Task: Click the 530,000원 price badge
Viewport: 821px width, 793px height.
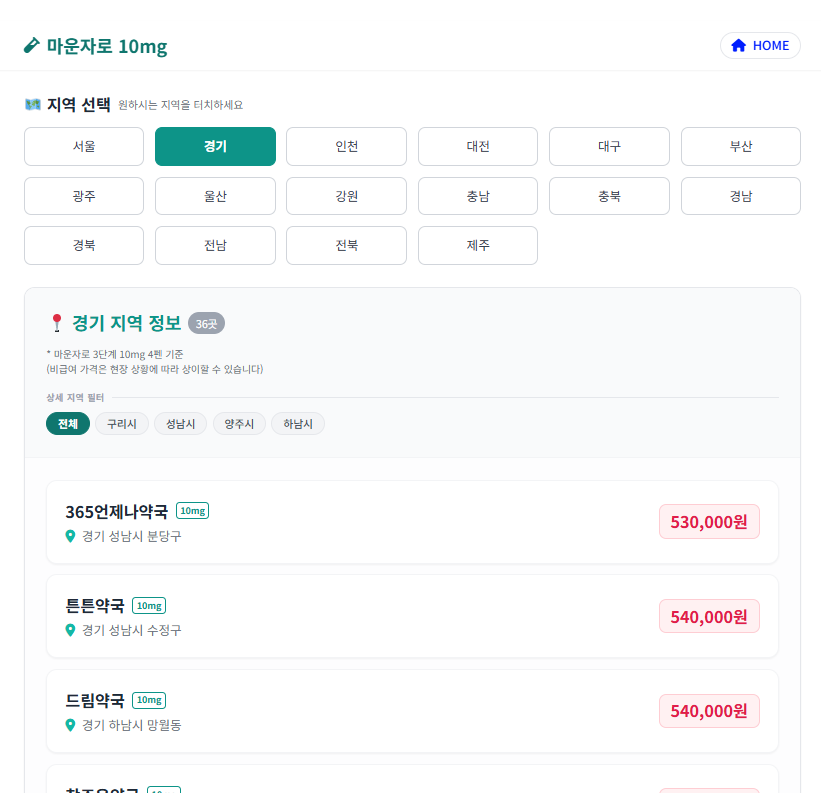Action: point(709,522)
